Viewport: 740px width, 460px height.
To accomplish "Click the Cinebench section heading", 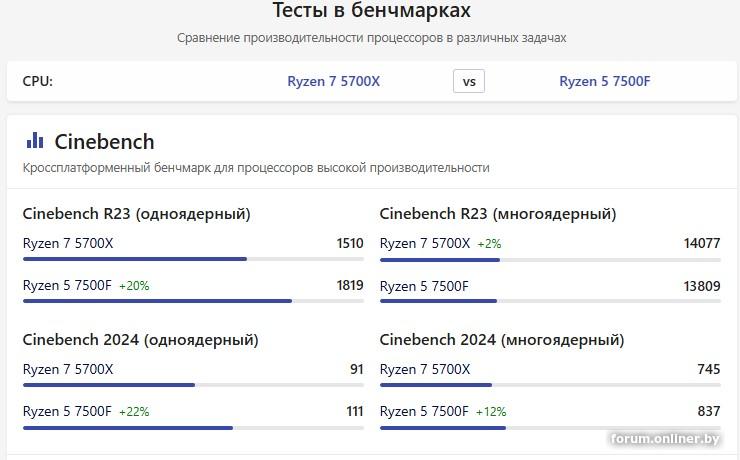I will point(104,141).
